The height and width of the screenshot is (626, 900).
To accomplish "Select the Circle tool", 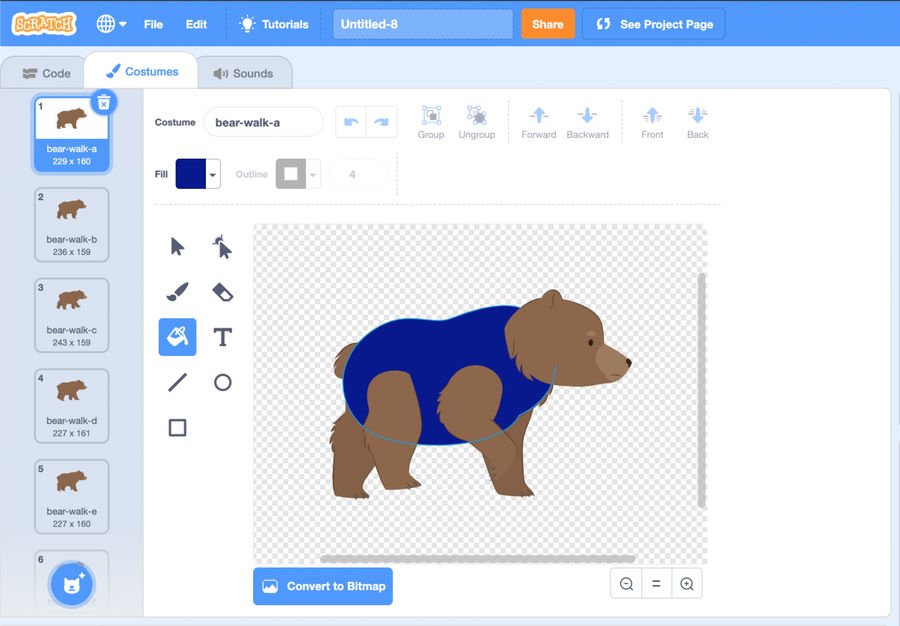I will click(x=222, y=382).
